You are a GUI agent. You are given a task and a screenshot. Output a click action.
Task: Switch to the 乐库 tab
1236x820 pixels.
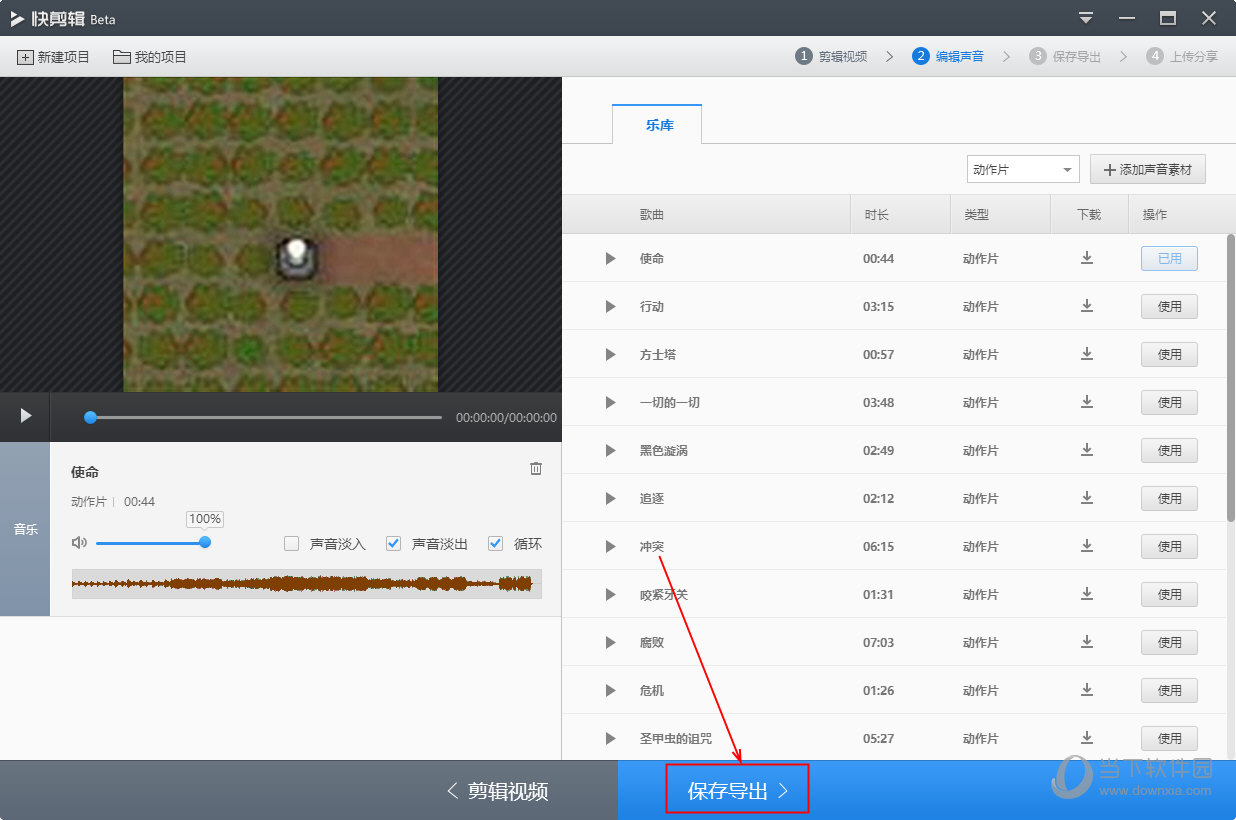(658, 125)
